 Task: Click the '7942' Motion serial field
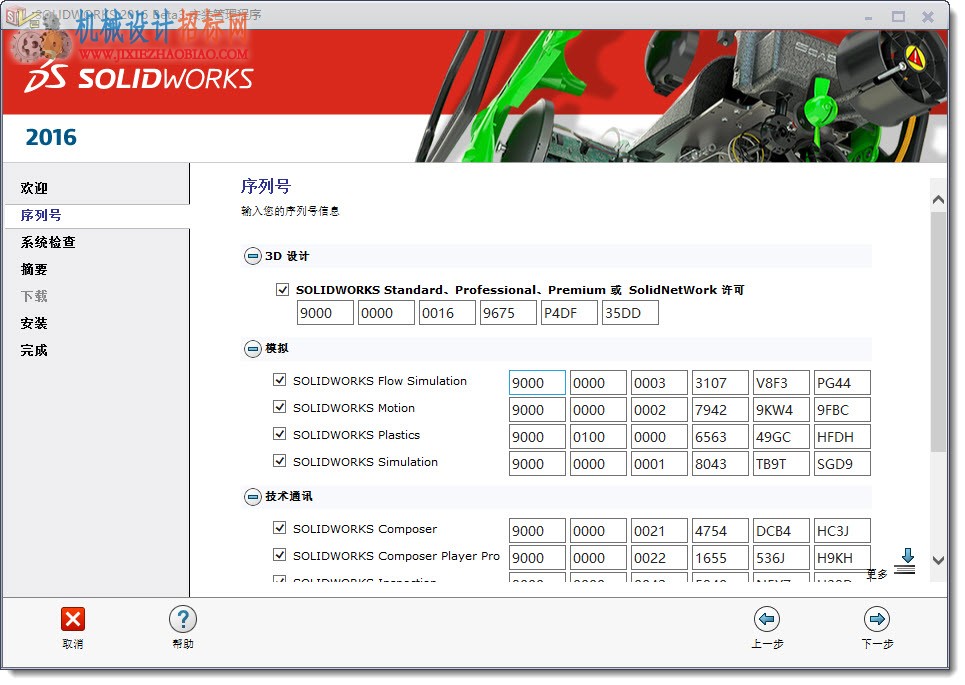720,410
